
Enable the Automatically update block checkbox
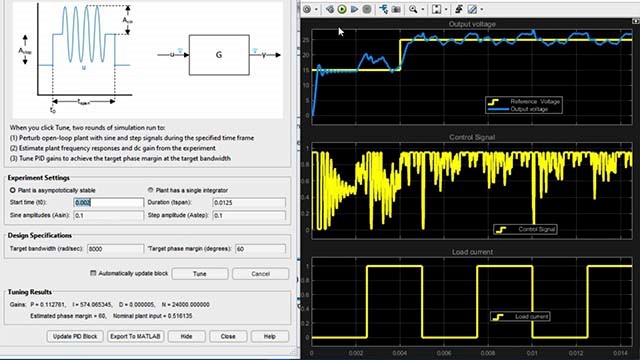coord(93,273)
